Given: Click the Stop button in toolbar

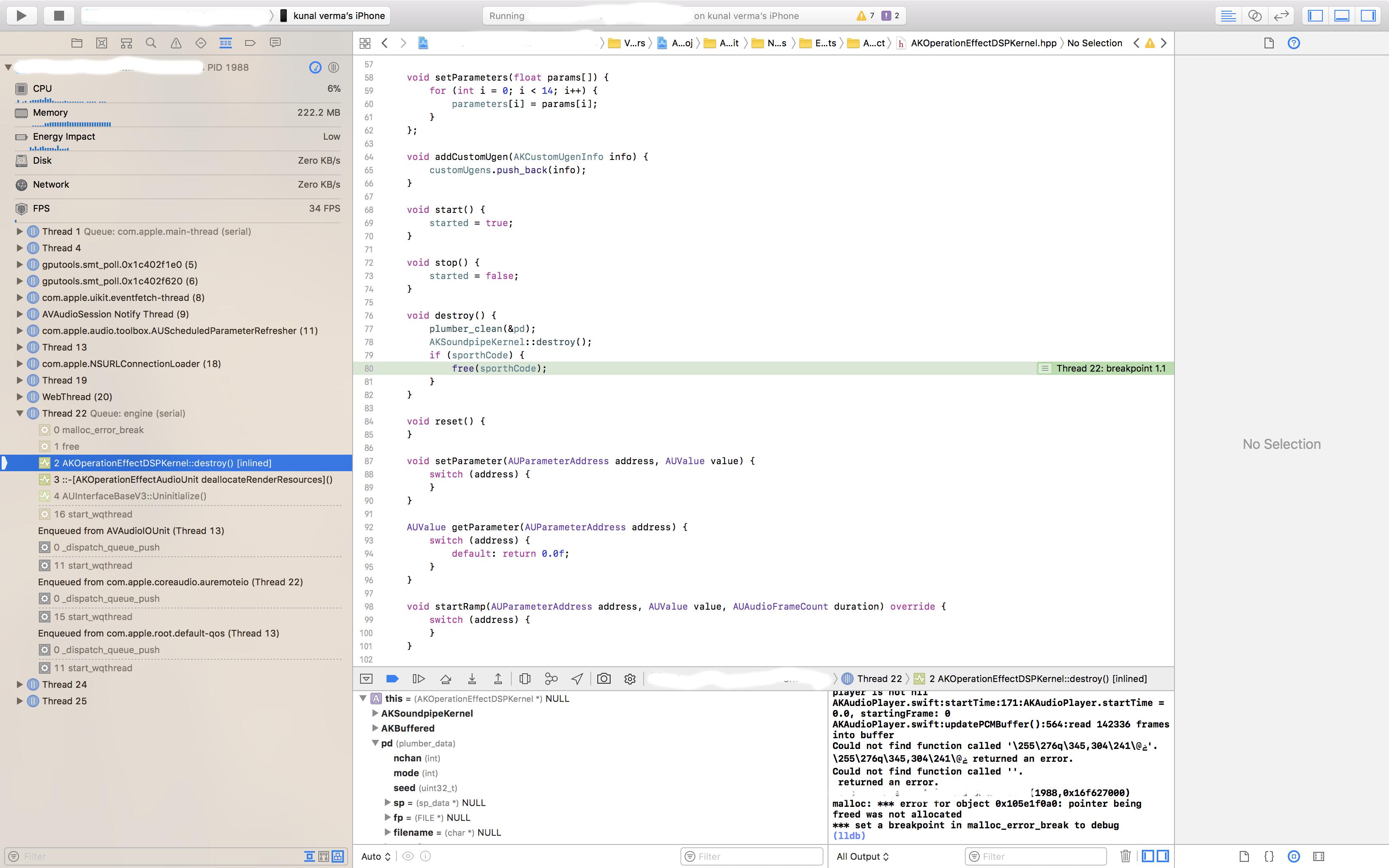Looking at the screenshot, I should click(59, 16).
